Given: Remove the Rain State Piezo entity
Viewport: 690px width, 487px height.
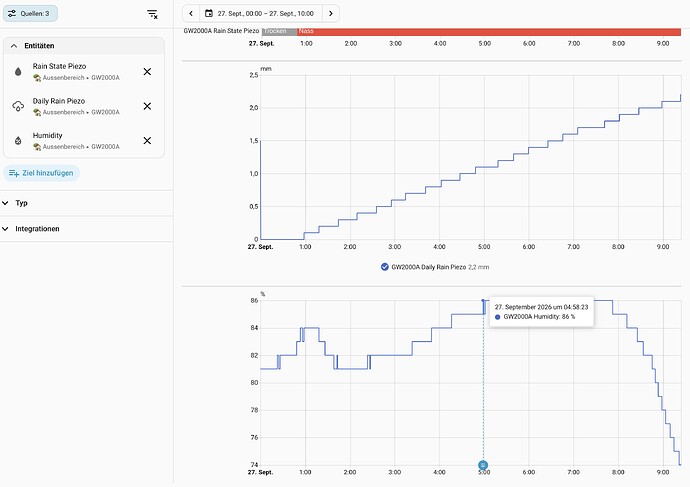Looking at the screenshot, I should coord(147,72).
